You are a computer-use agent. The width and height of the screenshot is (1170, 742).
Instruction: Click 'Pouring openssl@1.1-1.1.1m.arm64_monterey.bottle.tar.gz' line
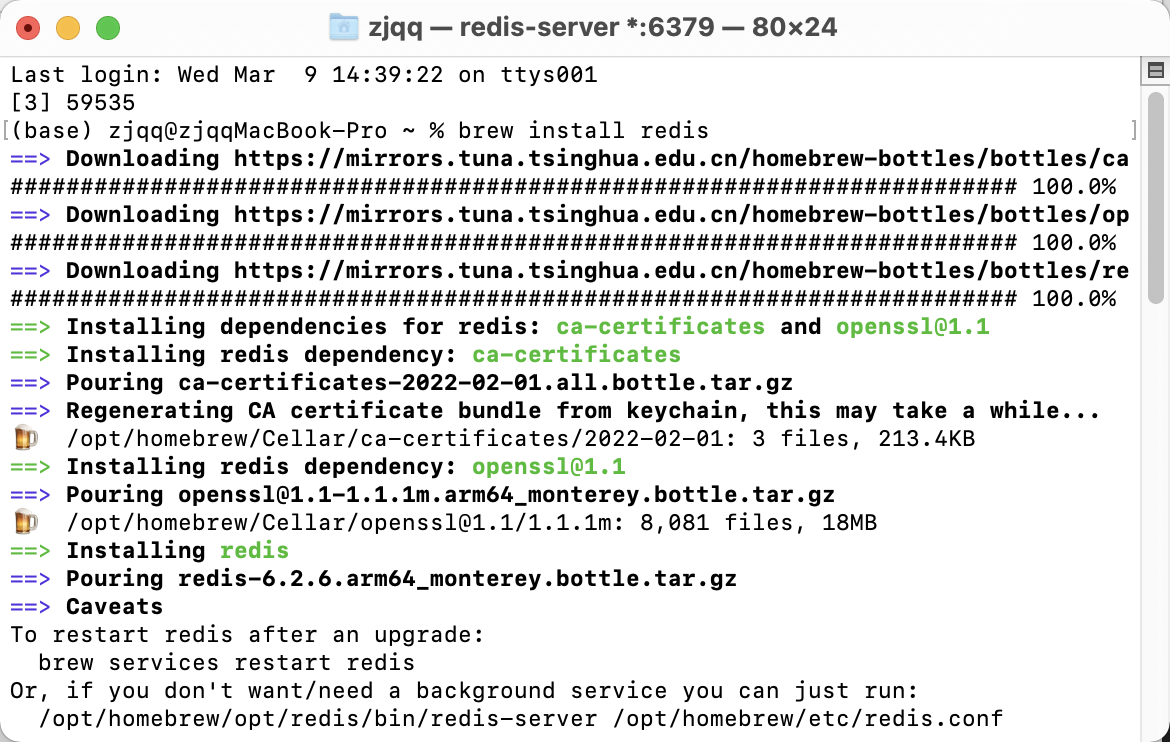pyautogui.click(x=422, y=495)
